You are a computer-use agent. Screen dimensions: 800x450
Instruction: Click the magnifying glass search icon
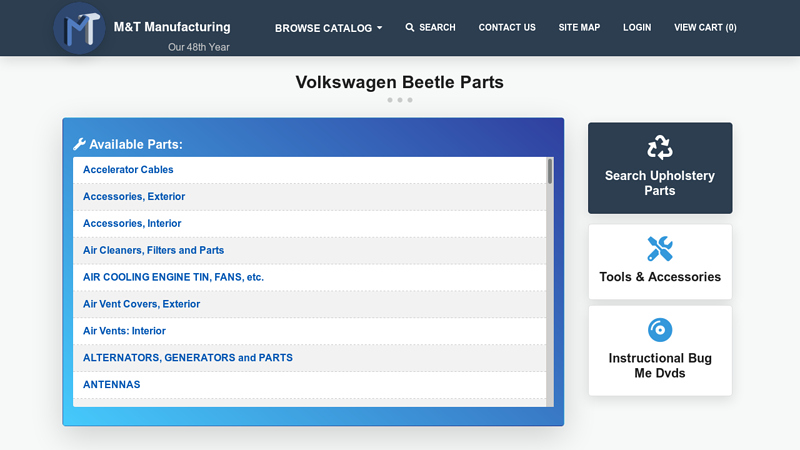(x=410, y=28)
